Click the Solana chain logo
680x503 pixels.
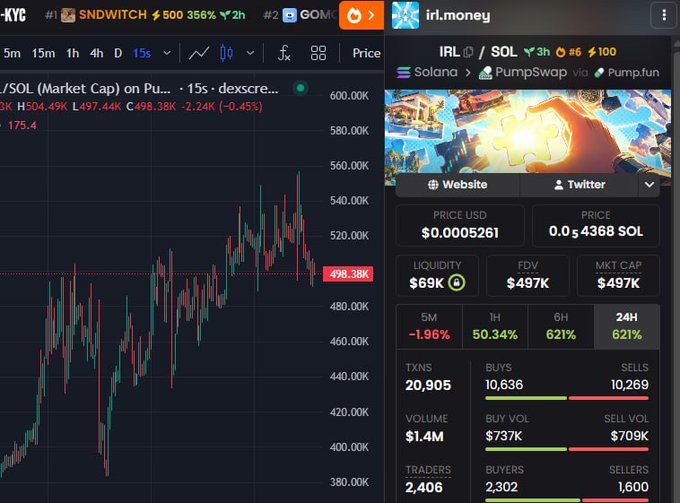(x=403, y=72)
